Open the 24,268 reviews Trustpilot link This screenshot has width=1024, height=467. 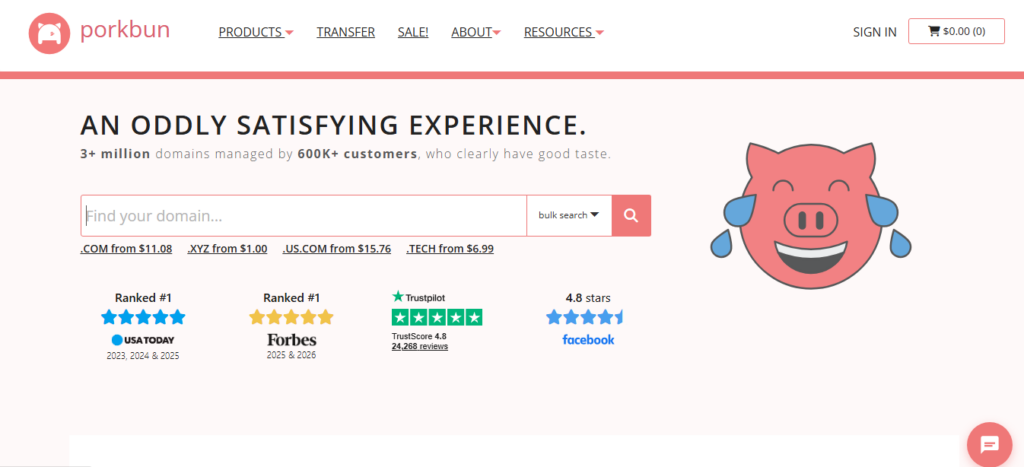coord(420,347)
